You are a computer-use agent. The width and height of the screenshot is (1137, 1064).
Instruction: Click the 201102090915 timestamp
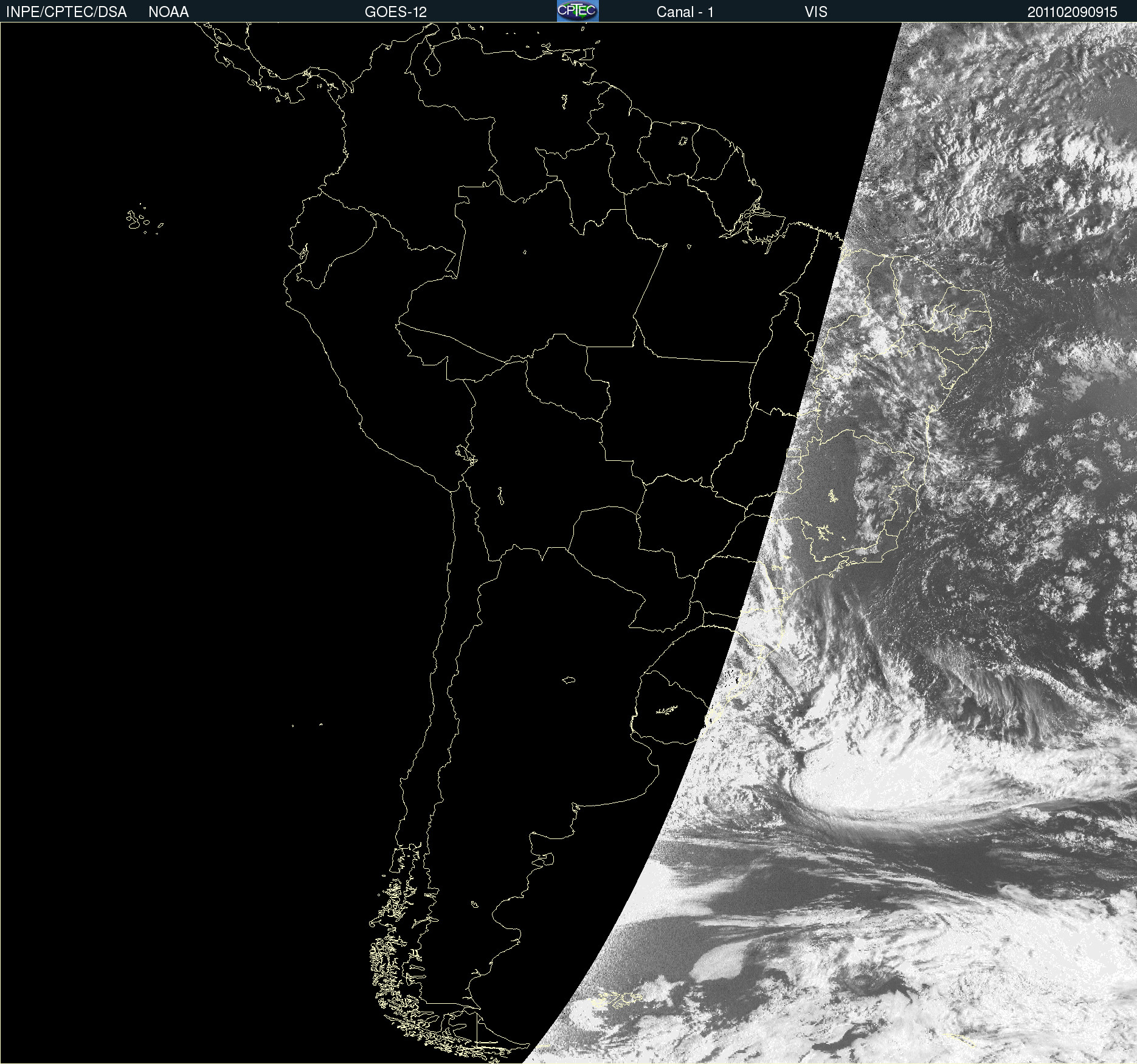(x=1073, y=12)
